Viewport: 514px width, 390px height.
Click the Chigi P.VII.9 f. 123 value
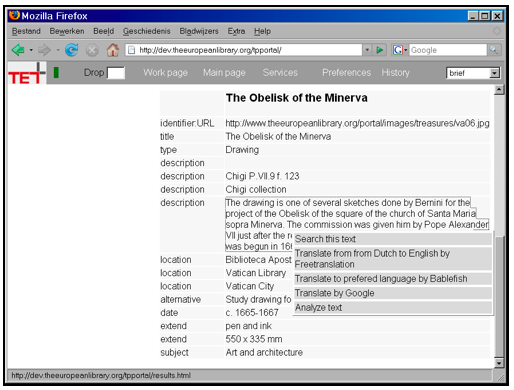262,176
